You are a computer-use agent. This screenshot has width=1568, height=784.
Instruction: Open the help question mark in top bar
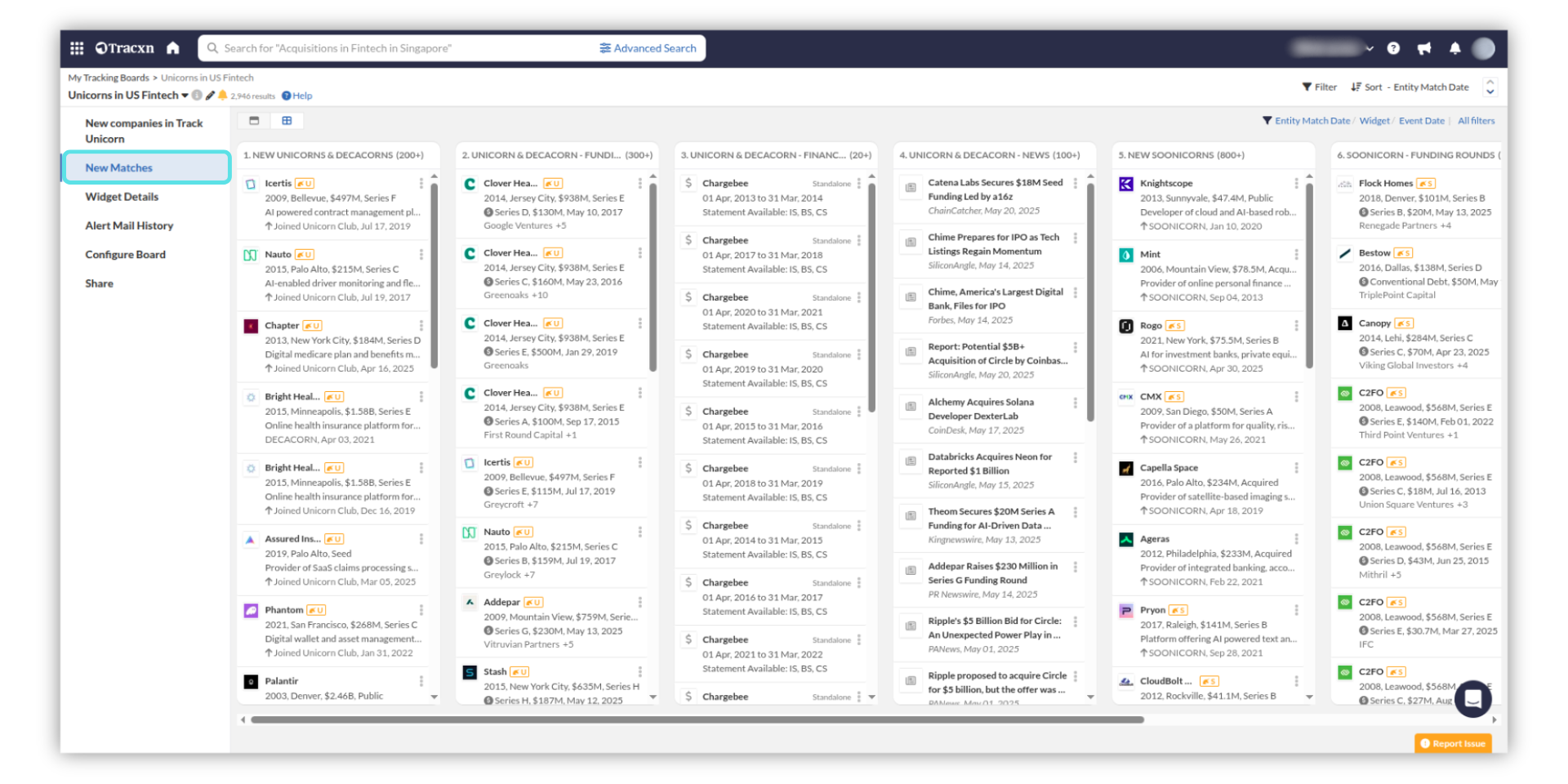(x=1393, y=48)
